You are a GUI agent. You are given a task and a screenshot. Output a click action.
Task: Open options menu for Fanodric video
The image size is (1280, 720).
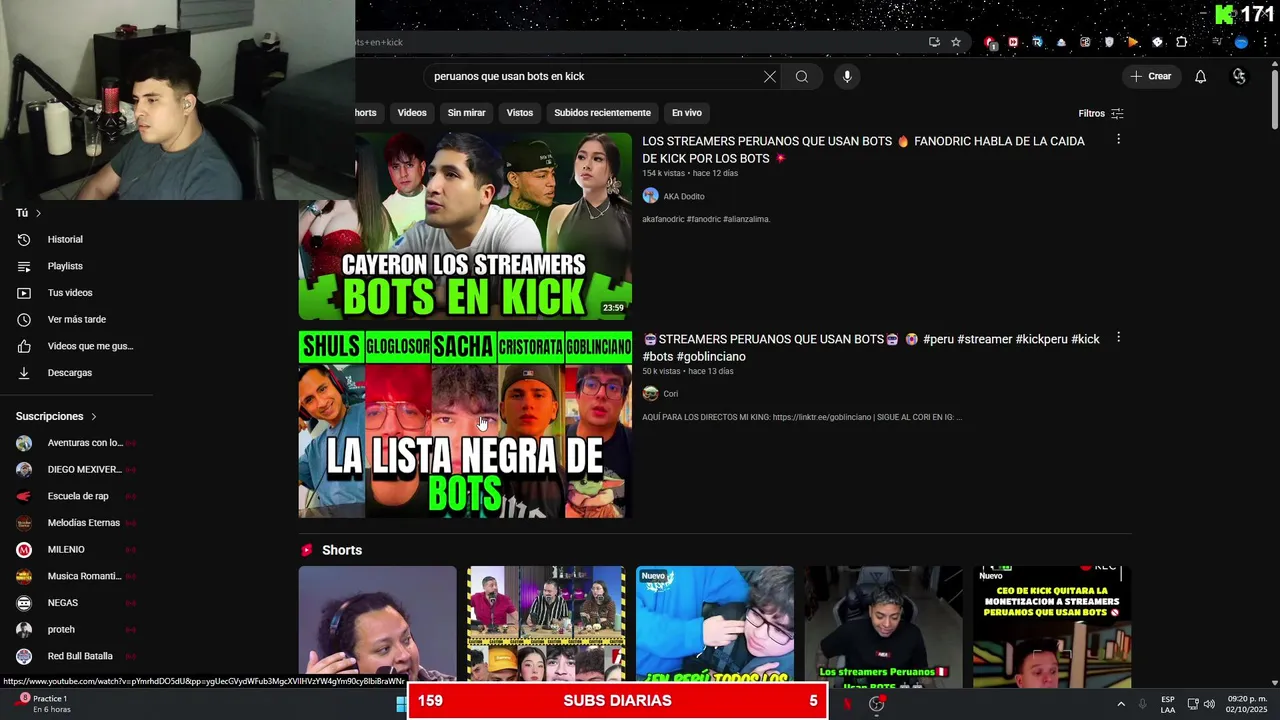tap(1118, 140)
